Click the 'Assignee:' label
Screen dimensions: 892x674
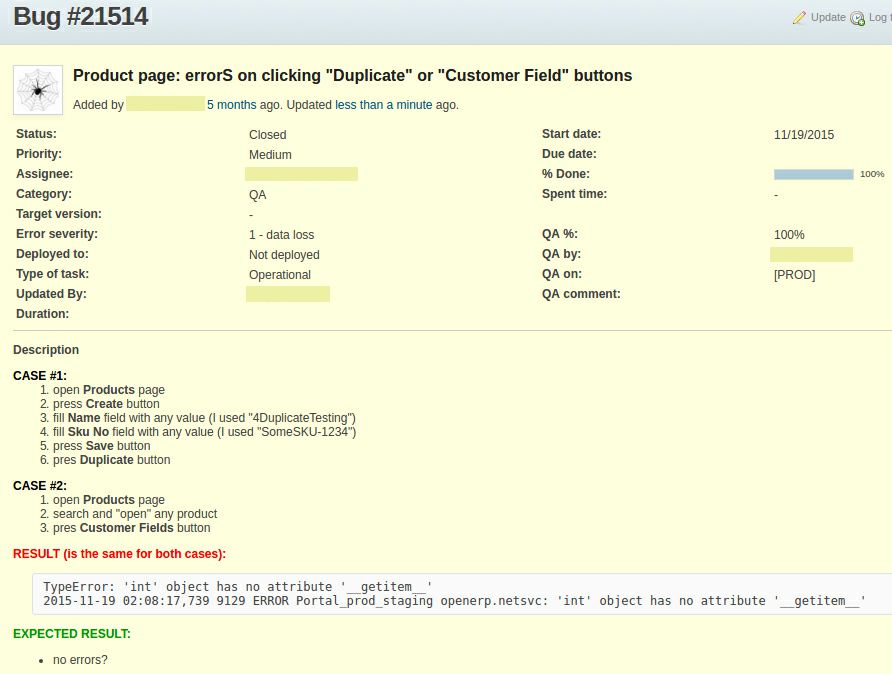tap(44, 174)
